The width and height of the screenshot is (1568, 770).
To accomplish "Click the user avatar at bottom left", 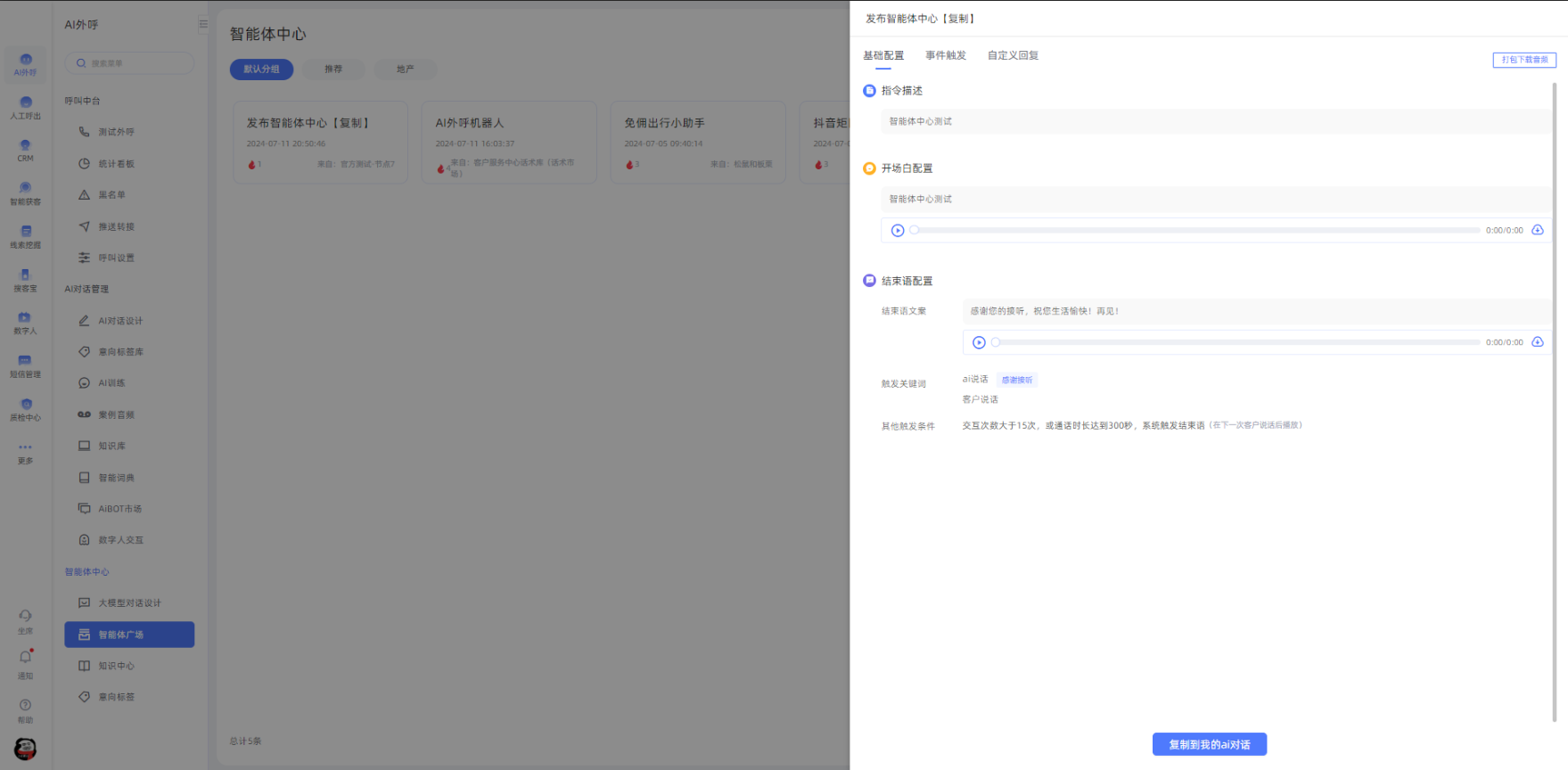I will click(x=25, y=749).
